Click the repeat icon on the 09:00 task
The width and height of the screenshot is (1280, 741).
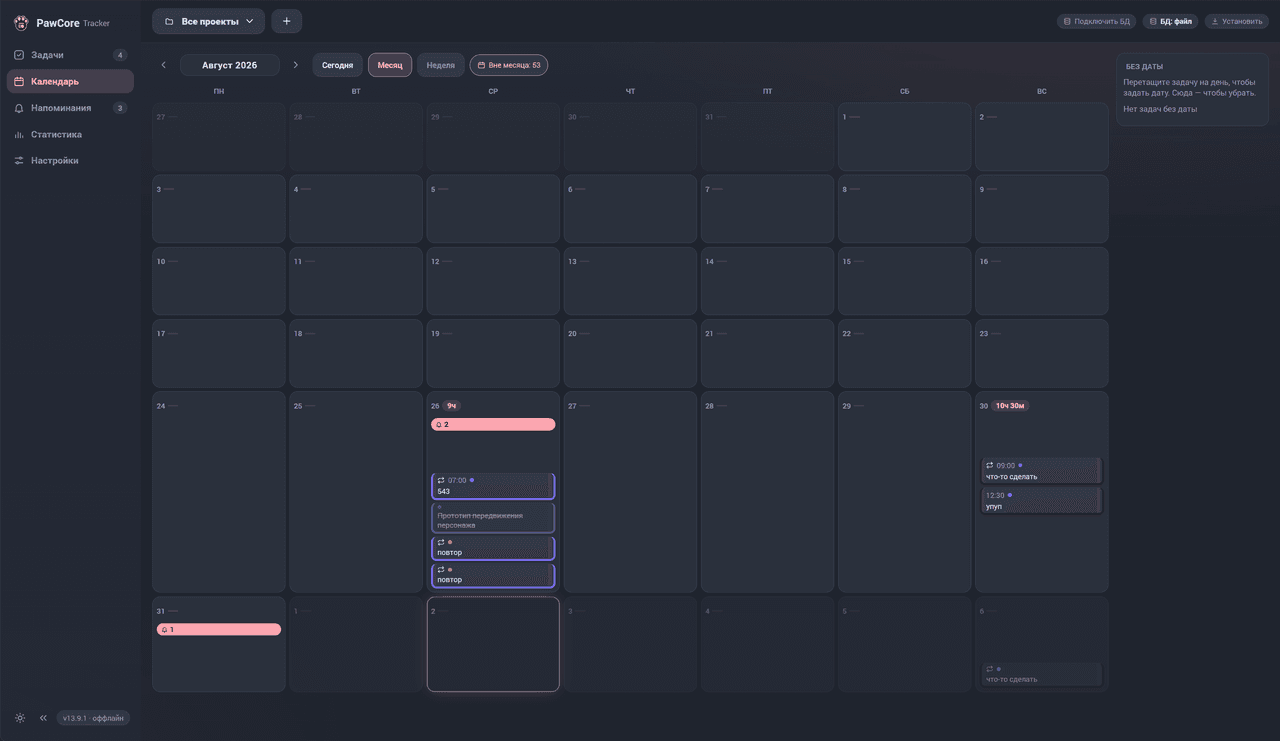990,465
